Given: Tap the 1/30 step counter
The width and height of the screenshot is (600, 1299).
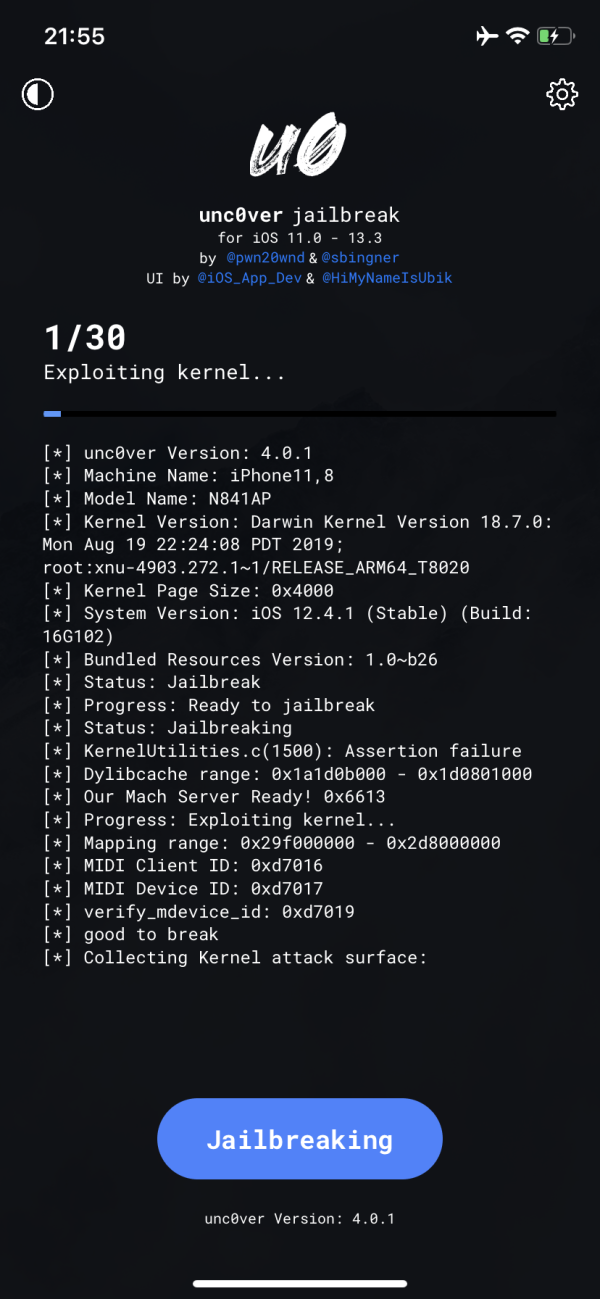Looking at the screenshot, I should 85,338.
